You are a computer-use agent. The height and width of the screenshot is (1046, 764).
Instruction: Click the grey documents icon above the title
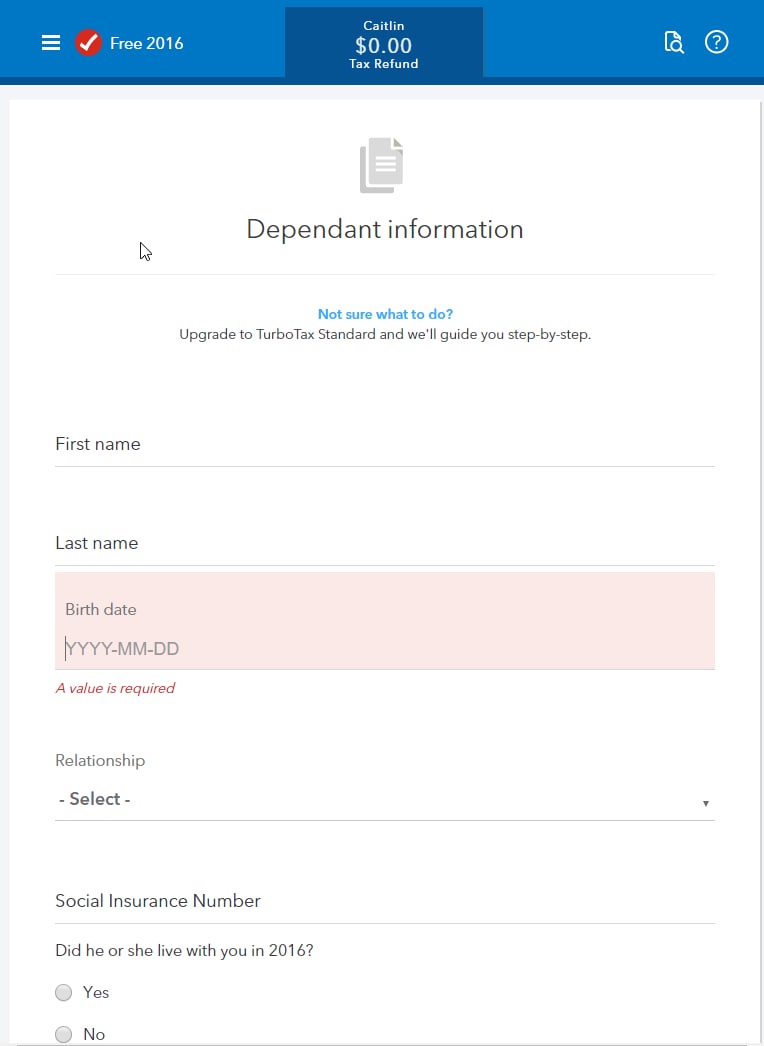(382, 165)
